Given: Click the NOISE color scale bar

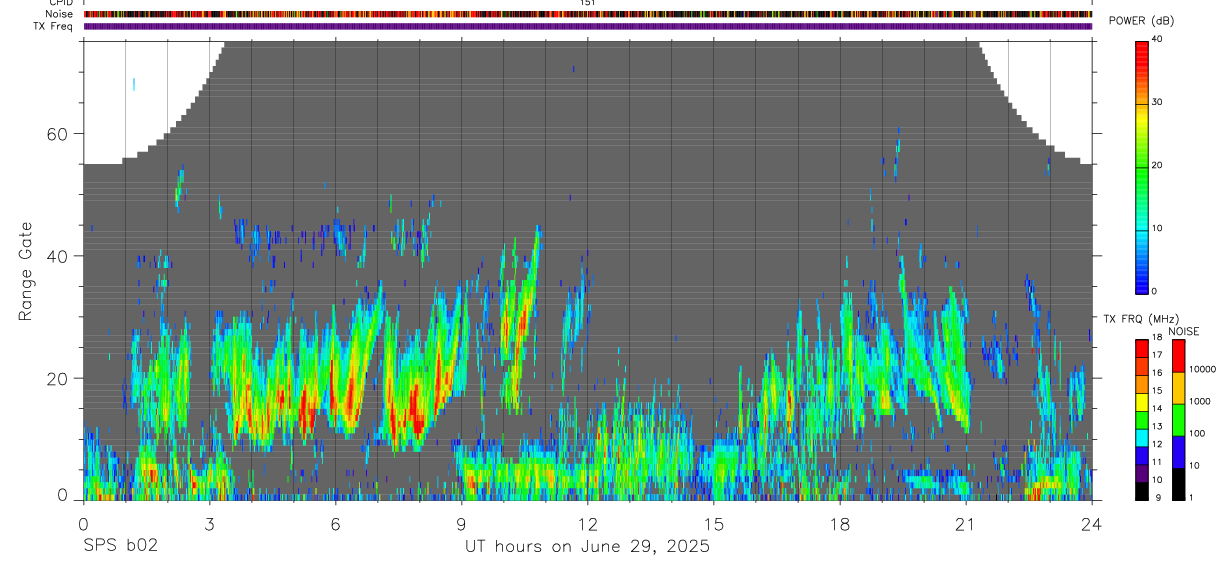Looking at the screenshot, I should 1178,419.
